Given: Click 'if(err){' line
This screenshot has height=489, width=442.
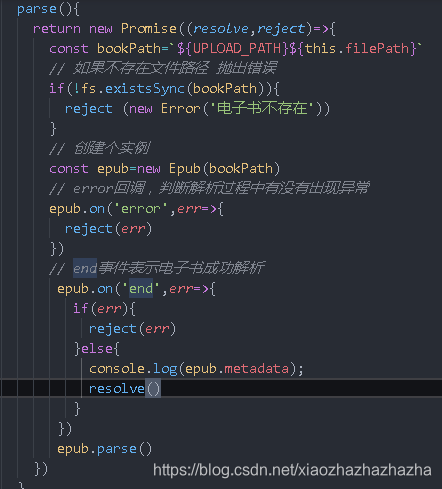Looking at the screenshot, I should pyautogui.click(x=104, y=309).
